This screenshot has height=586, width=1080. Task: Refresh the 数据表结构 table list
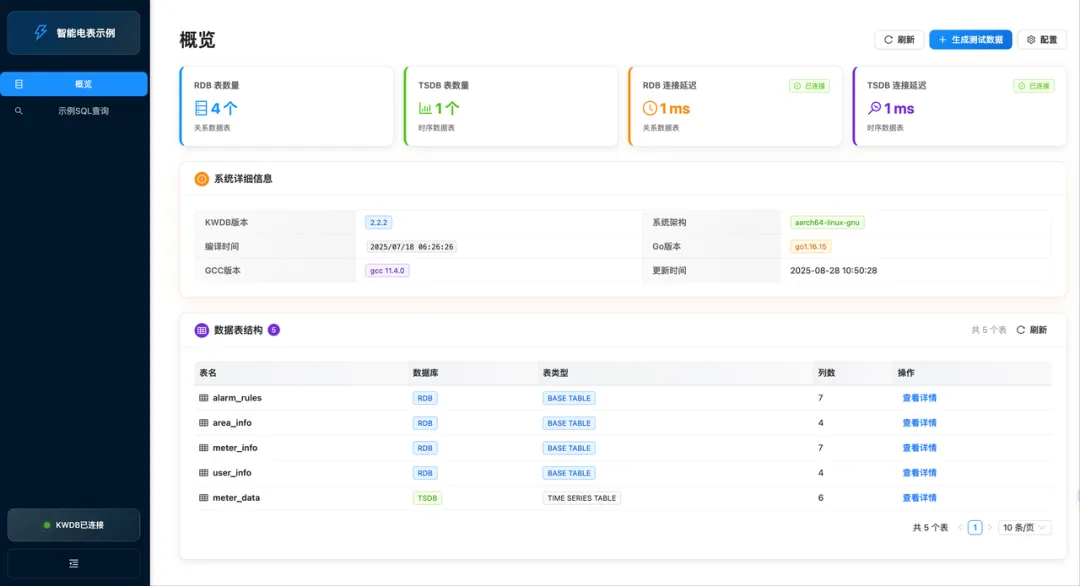pos(1032,330)
